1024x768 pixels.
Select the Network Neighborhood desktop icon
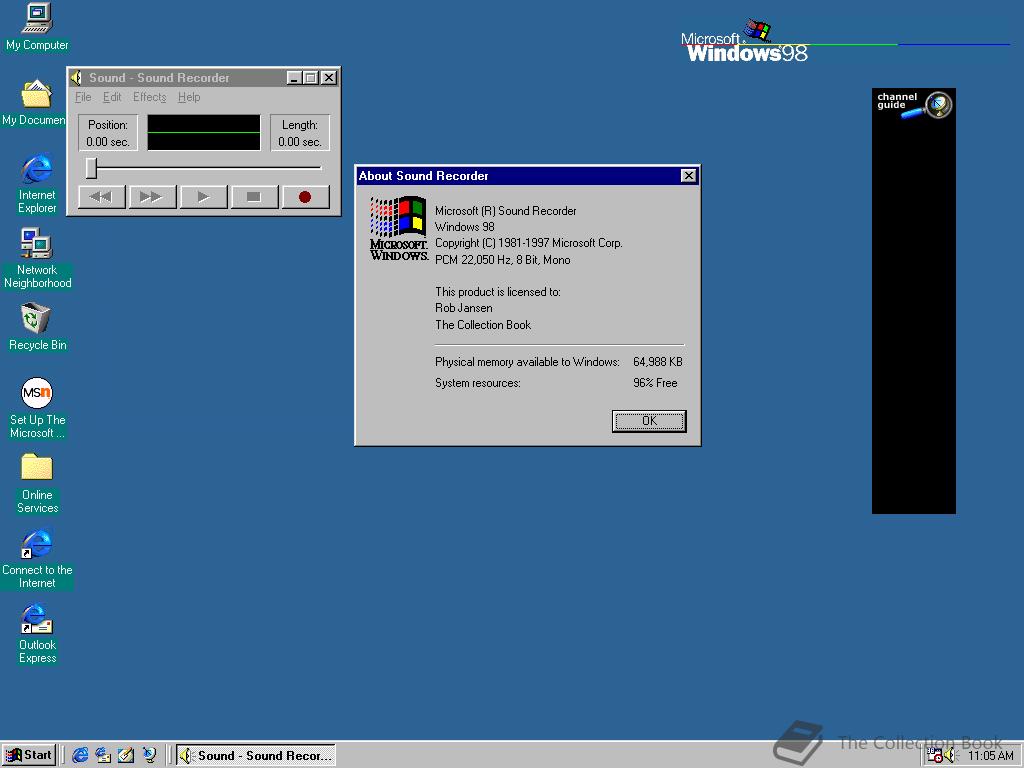point(37,259)
